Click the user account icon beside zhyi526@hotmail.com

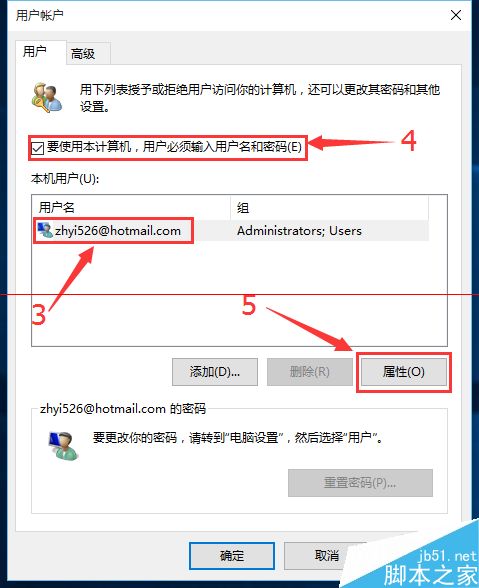(x=45, y=230)
